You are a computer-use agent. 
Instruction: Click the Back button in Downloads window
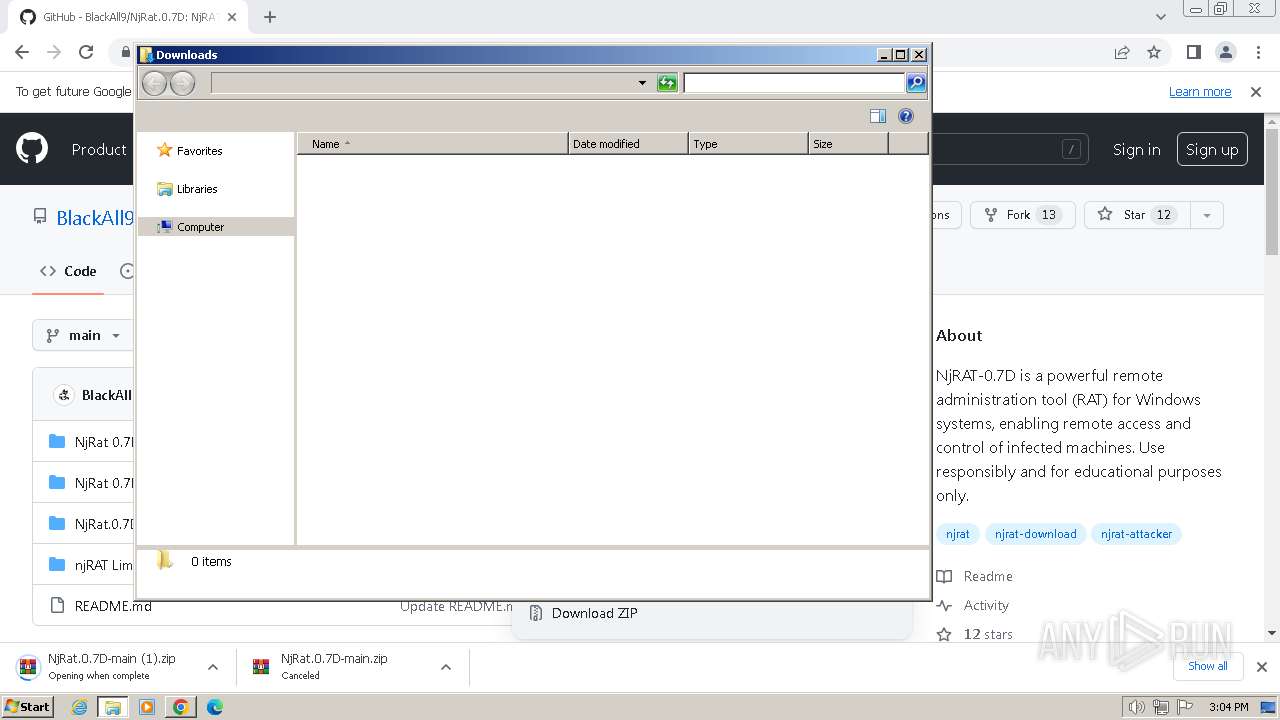tap(154, 83)
